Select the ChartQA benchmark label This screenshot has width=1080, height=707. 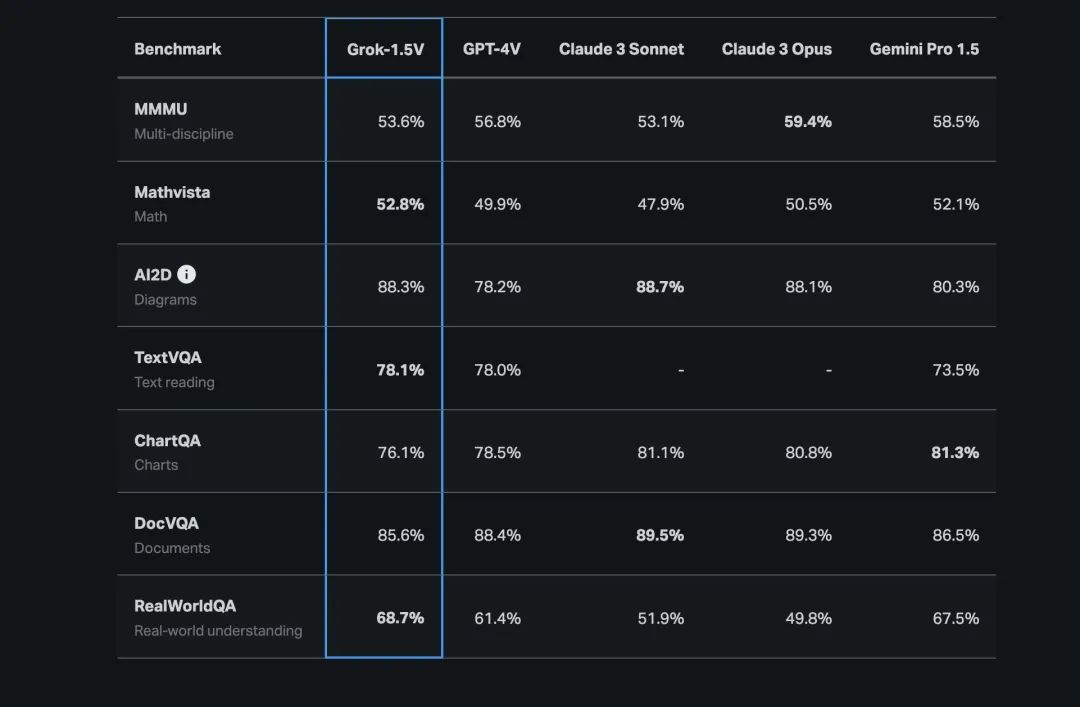click(x=168, y=440)
